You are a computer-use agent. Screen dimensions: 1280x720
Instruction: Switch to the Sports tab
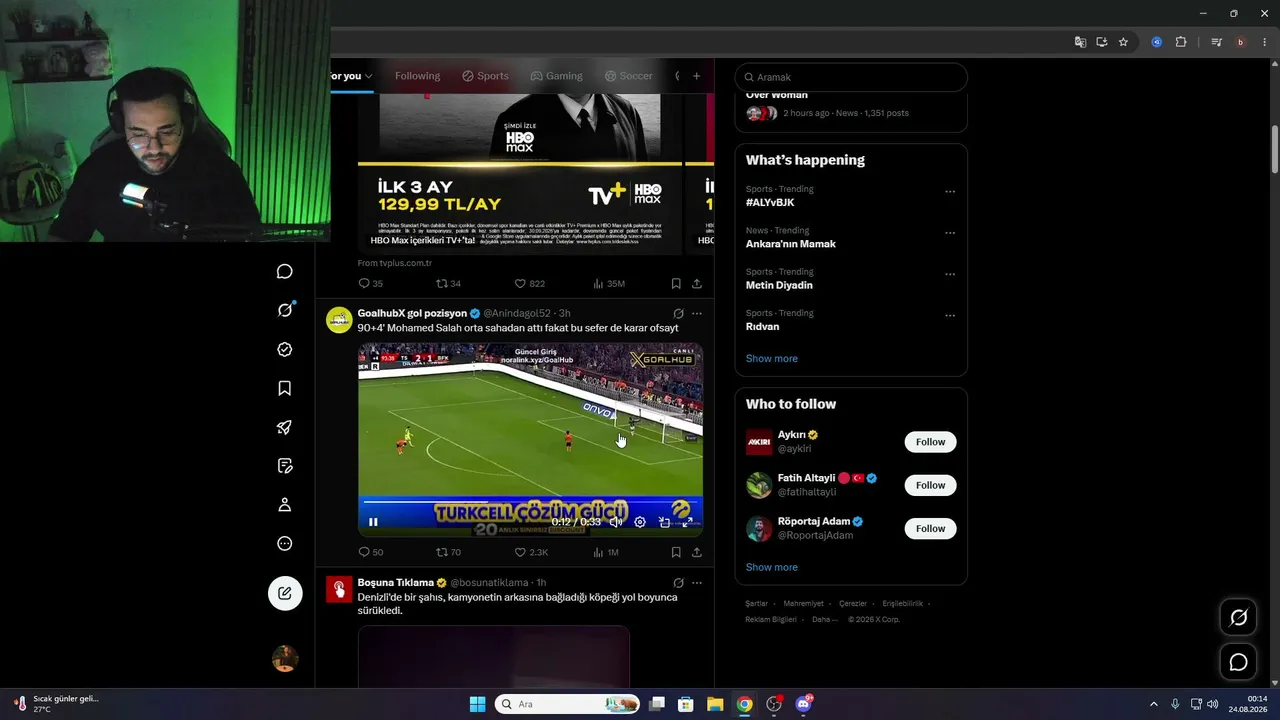coord(485,76)
